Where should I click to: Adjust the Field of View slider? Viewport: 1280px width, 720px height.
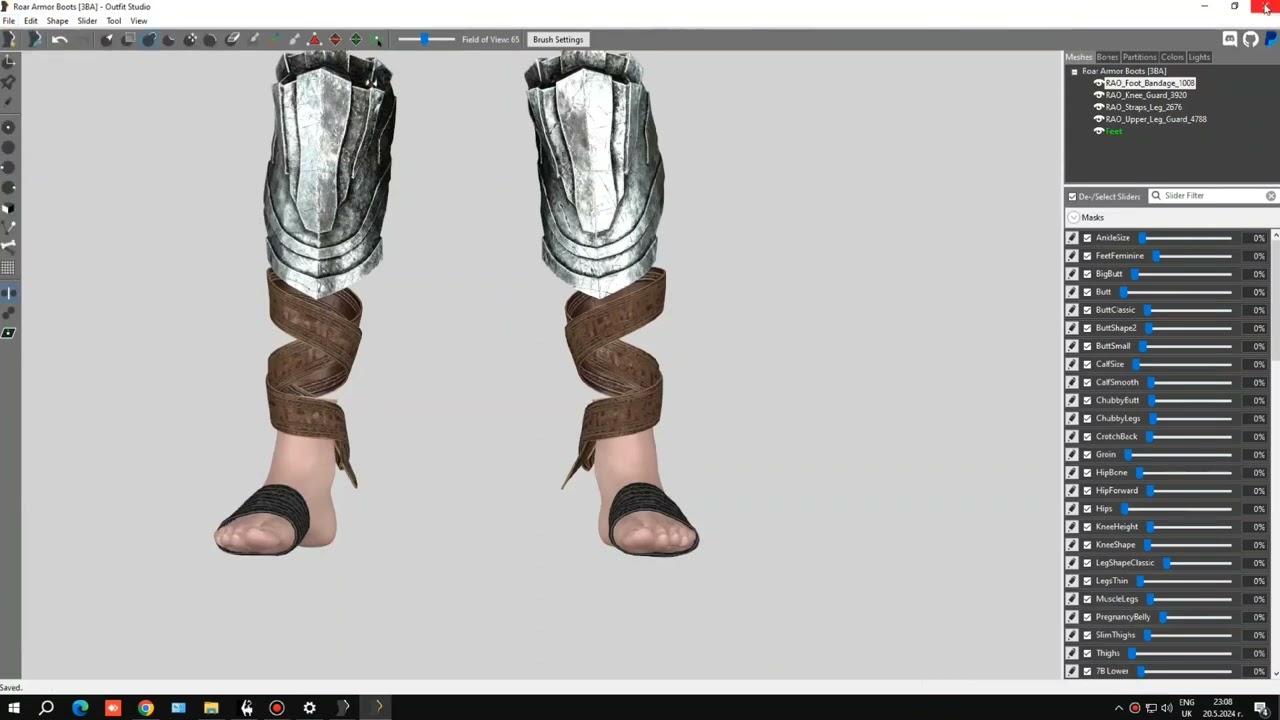[x=425, y=40]
